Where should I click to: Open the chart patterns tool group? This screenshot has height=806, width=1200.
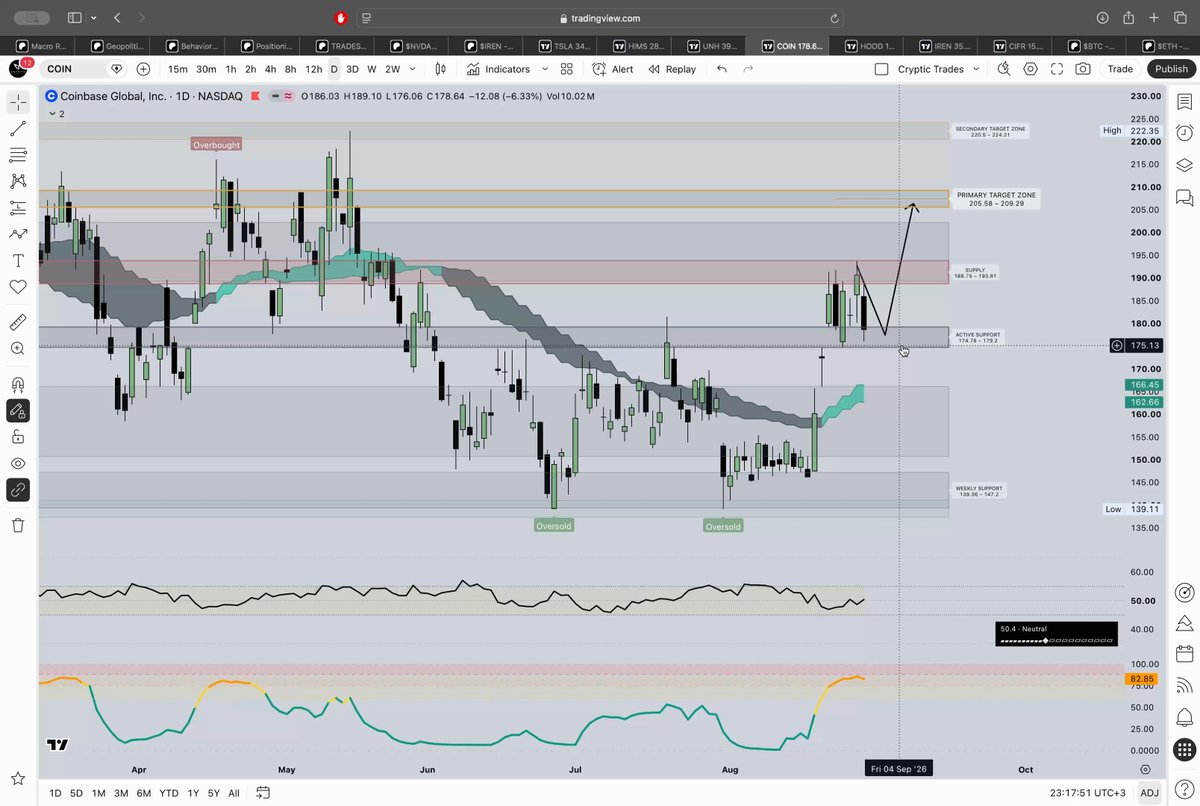(18, 181)
